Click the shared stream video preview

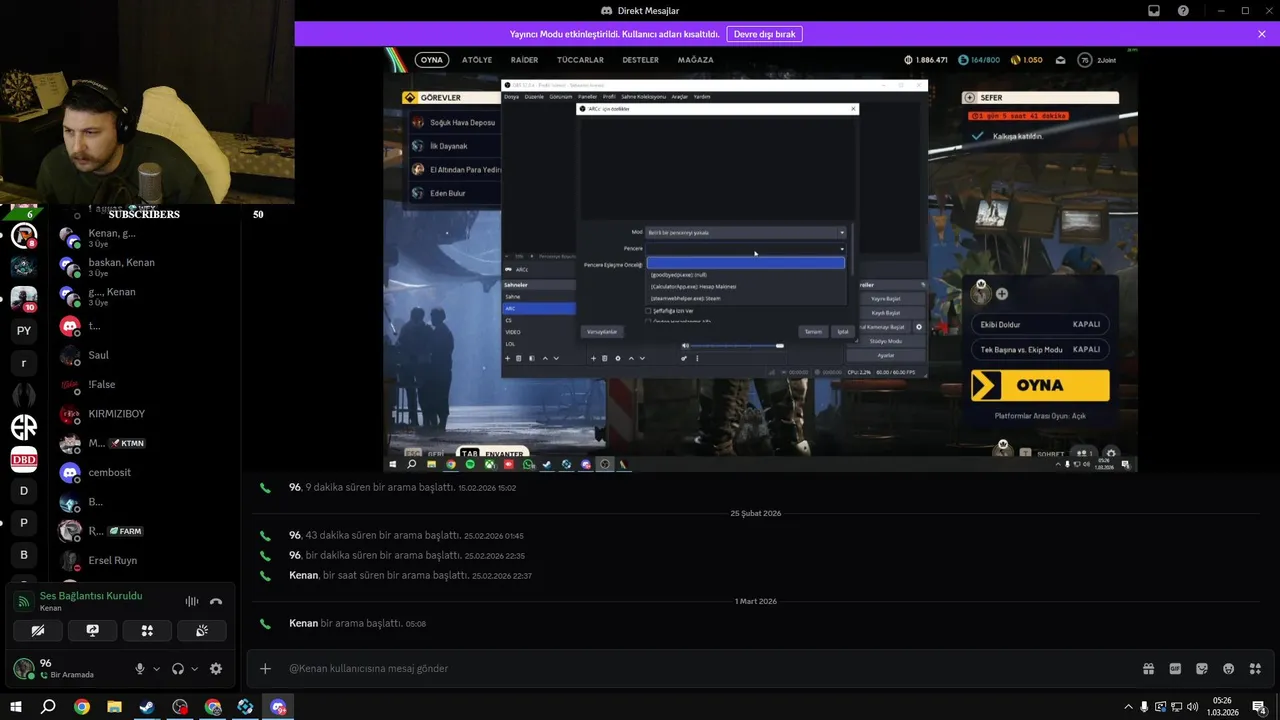tap(761, 259)
